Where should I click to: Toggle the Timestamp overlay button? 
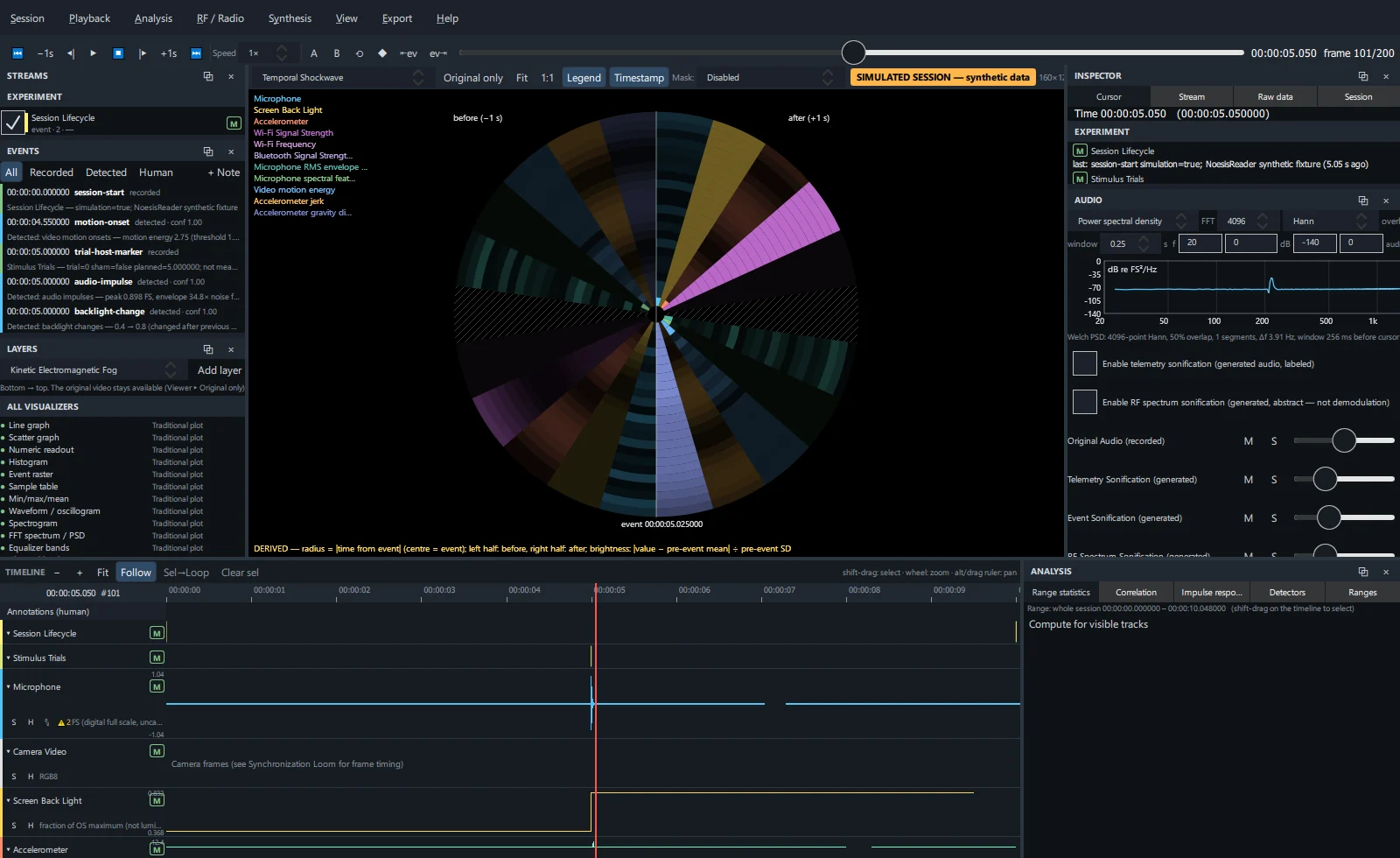(x=639, y=78)
